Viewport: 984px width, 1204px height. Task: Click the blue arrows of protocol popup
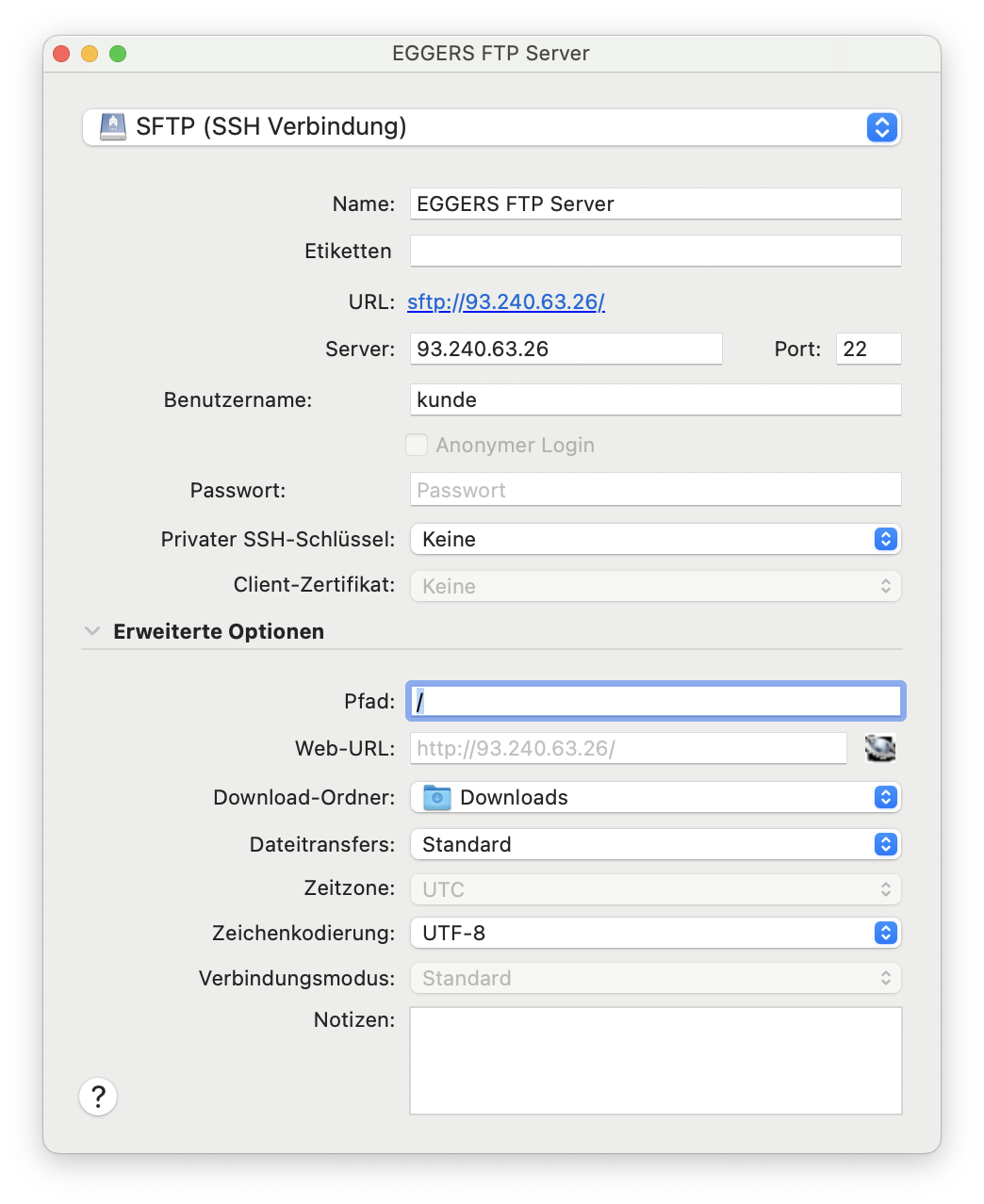coord(881,126)
